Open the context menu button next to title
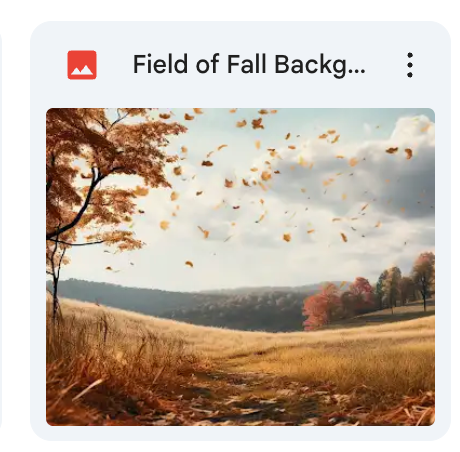 tap(410, 65)
